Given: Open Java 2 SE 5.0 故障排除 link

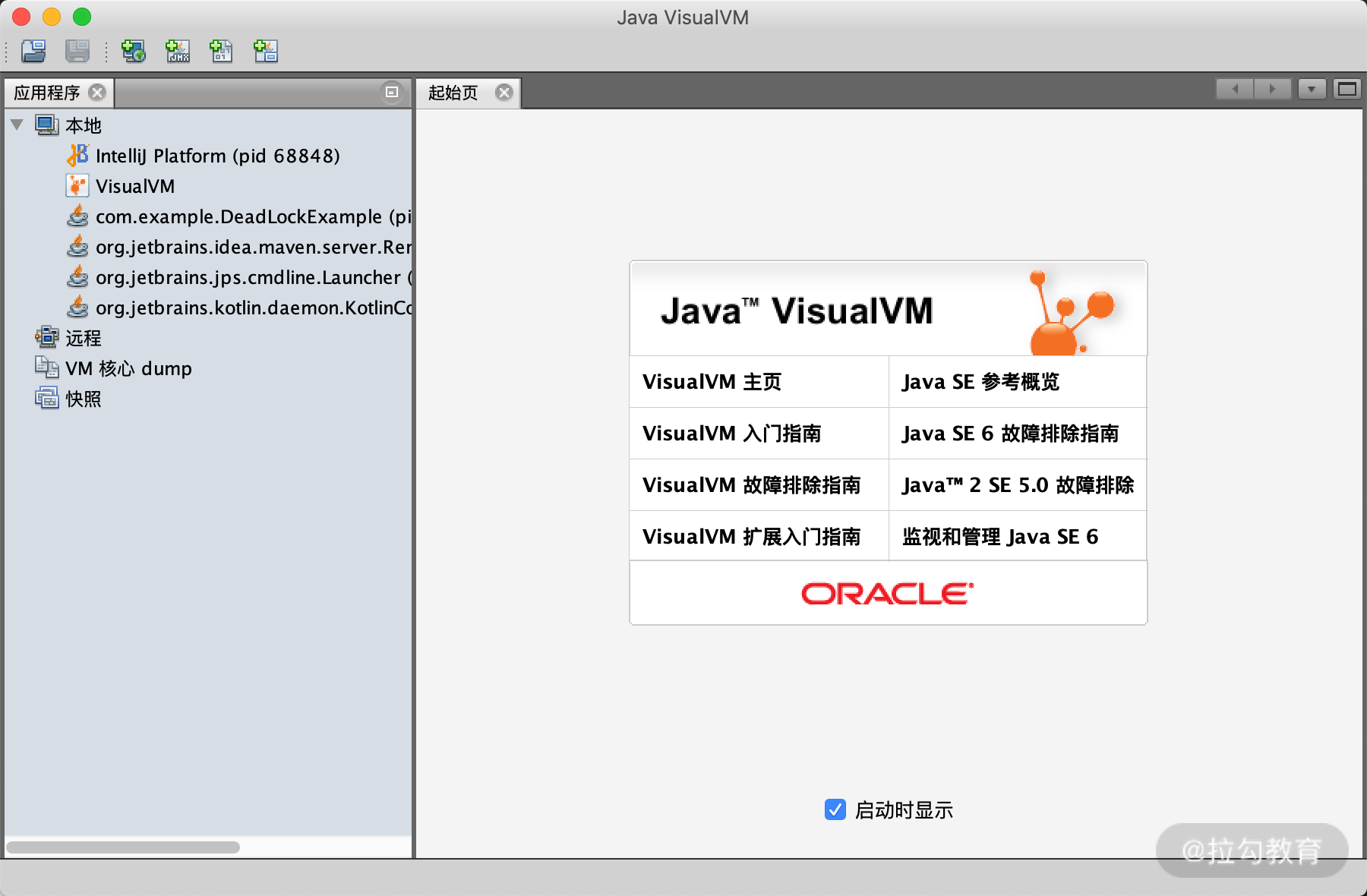Looking at the screenshot, I should (1018, 485).
